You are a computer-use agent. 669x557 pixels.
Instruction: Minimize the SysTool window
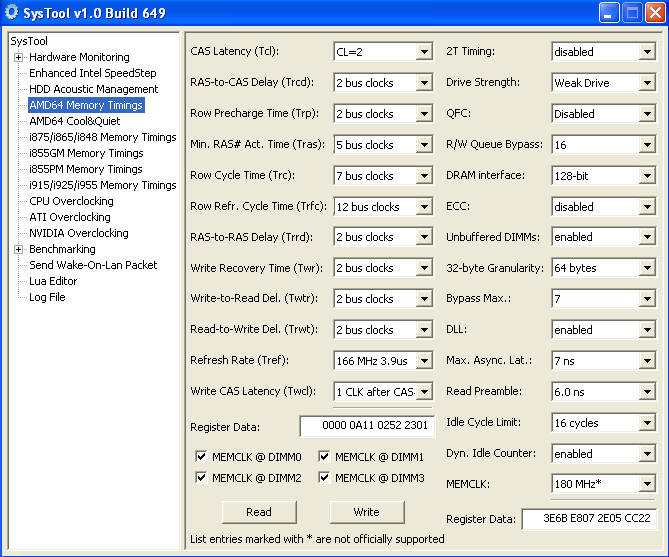609,12
